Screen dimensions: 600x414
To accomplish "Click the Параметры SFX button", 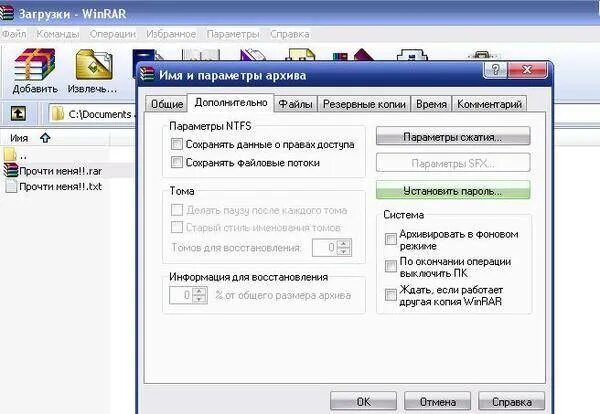I will tap(453, 163).
